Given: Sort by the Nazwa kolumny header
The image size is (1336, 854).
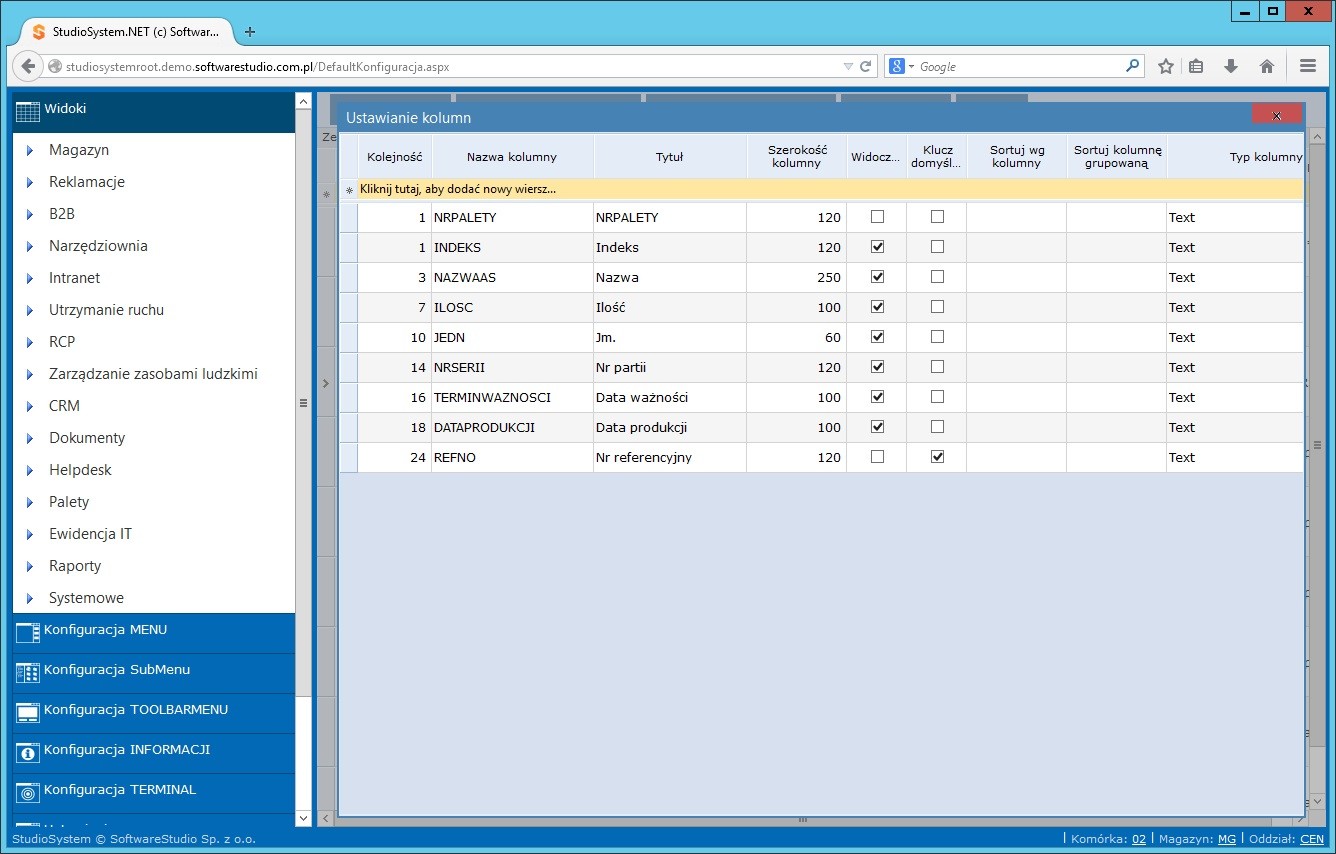Looking at the screenshot, I should [512, 157].
